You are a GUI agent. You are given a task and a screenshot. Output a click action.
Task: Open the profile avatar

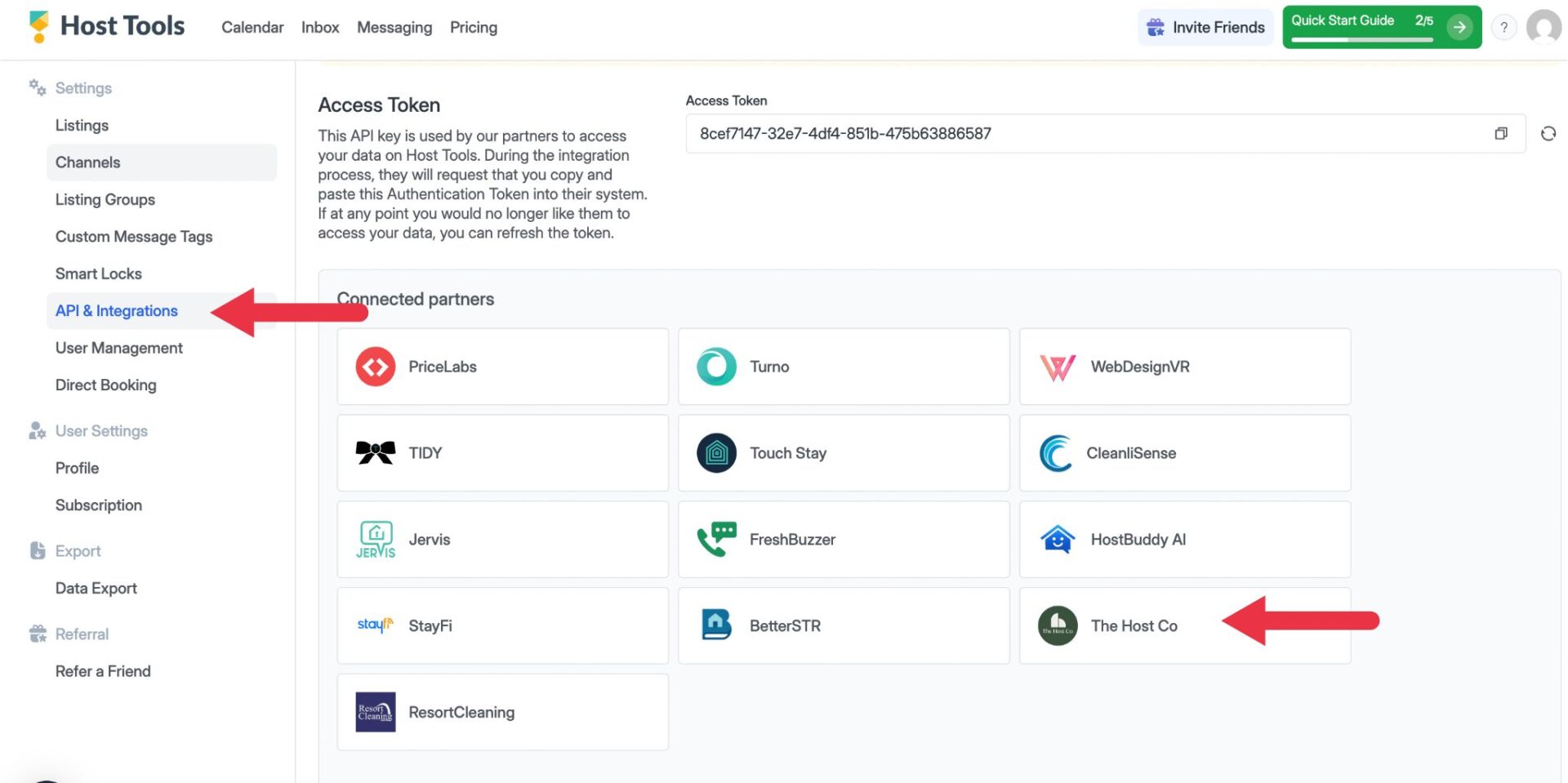[x=1543, y=27]
